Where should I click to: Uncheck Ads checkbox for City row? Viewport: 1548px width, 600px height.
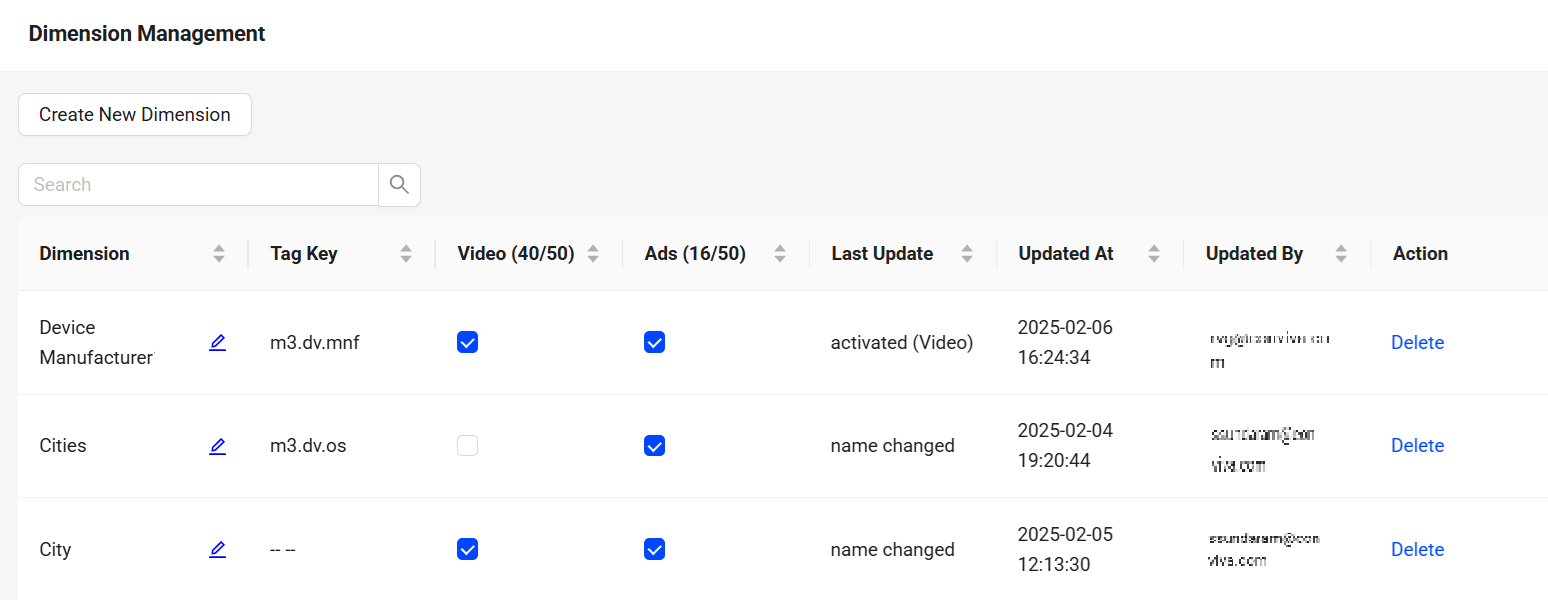tap(654, 550)
